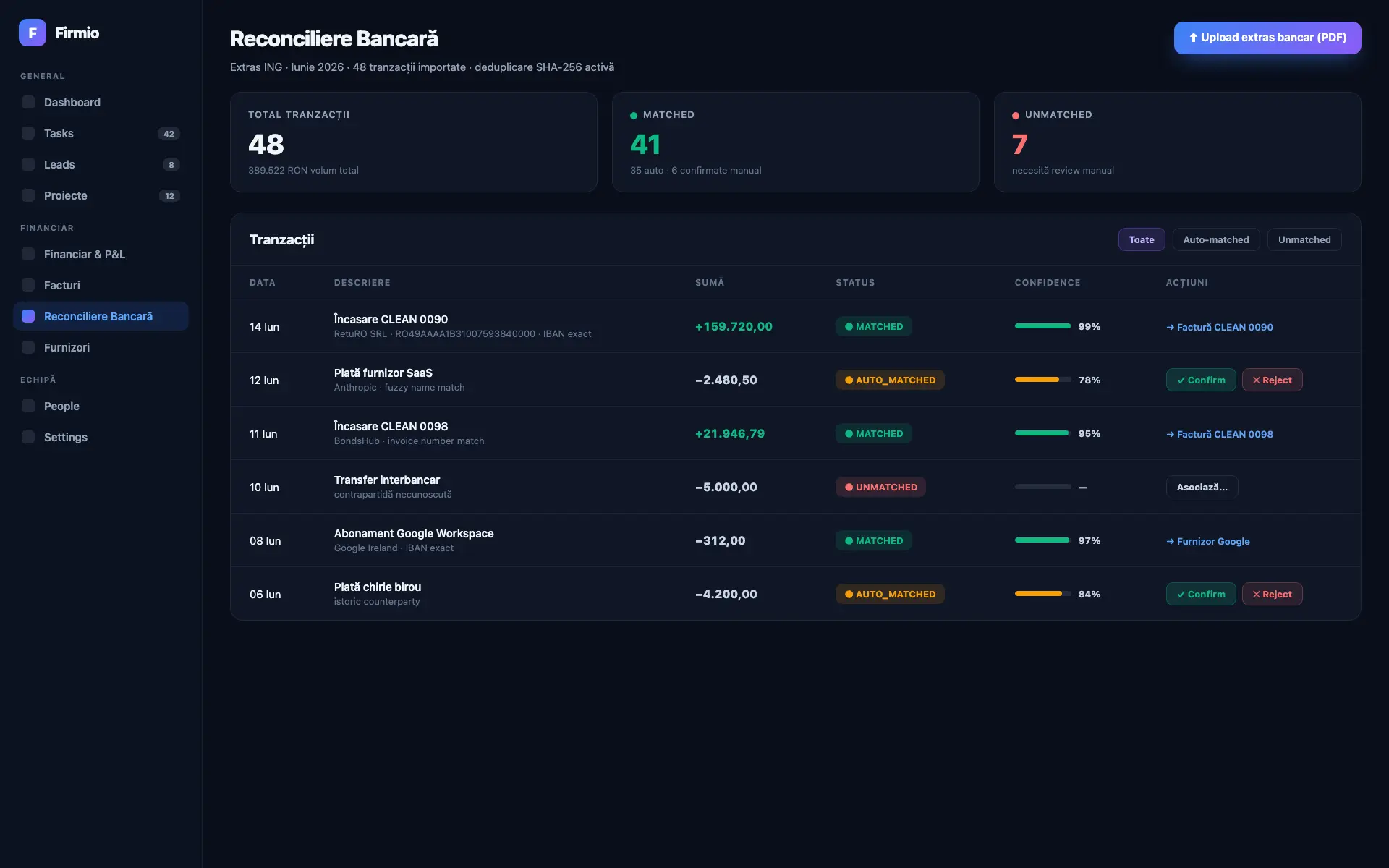Click the Proiecte sidebar icon

tap(28, 195)
